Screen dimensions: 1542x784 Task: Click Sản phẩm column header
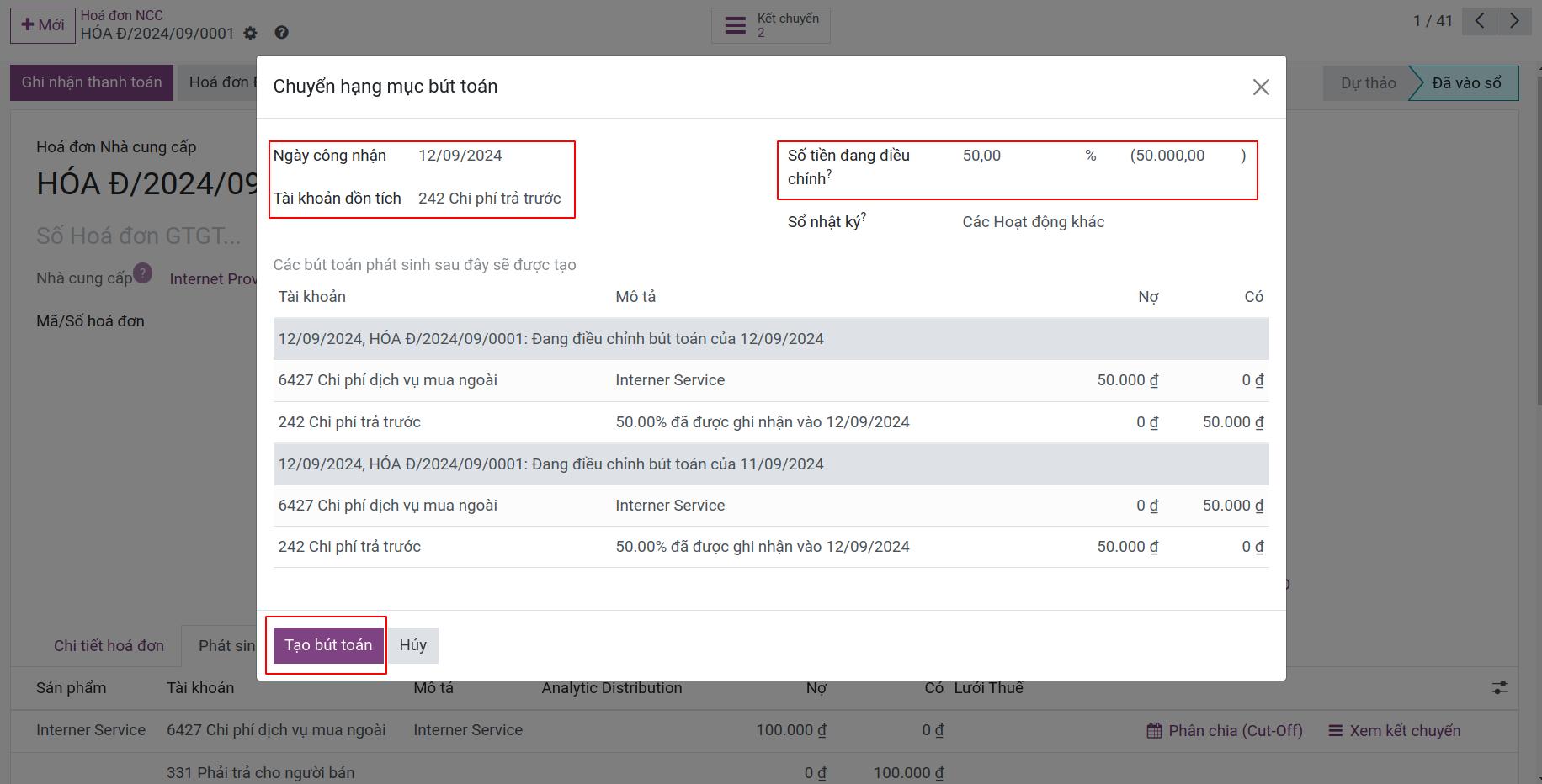pos(72,688)
